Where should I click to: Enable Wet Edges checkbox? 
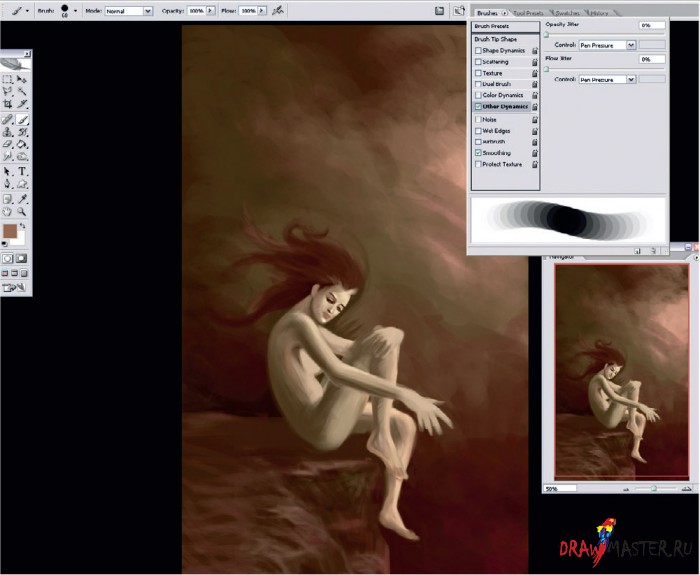click(x=478, y=131)
